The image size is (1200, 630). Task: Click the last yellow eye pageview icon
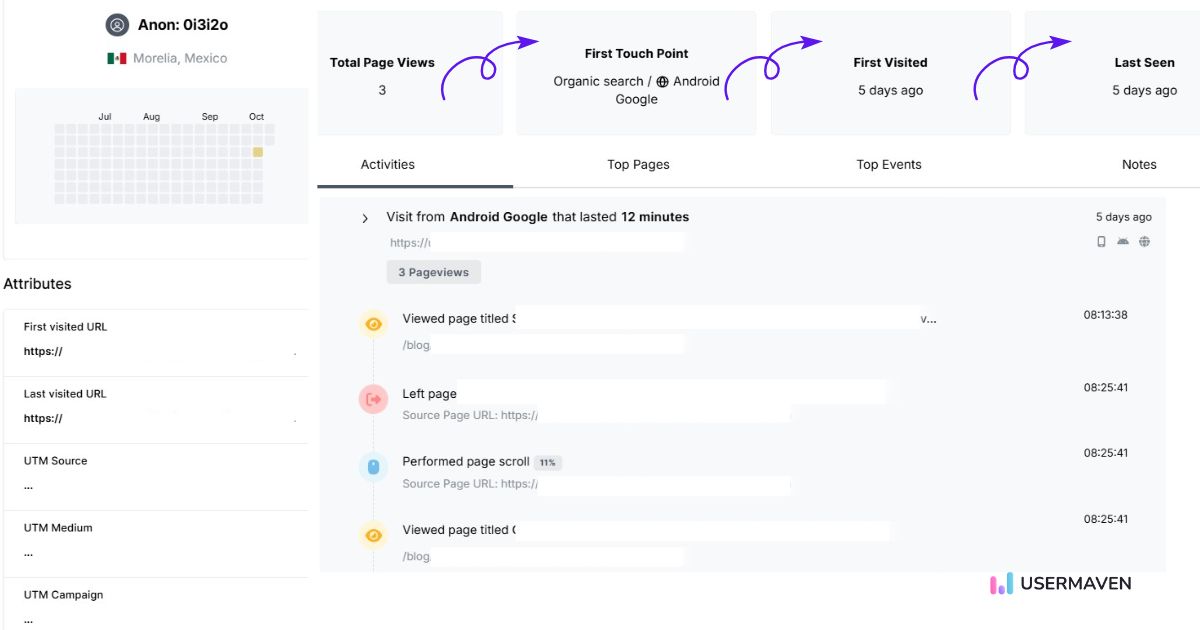(x=373, y=535)
